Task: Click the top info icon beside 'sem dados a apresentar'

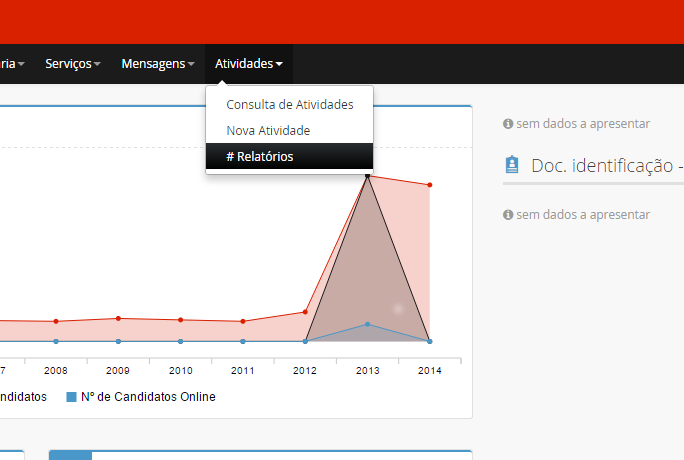Action: (508, 124)
